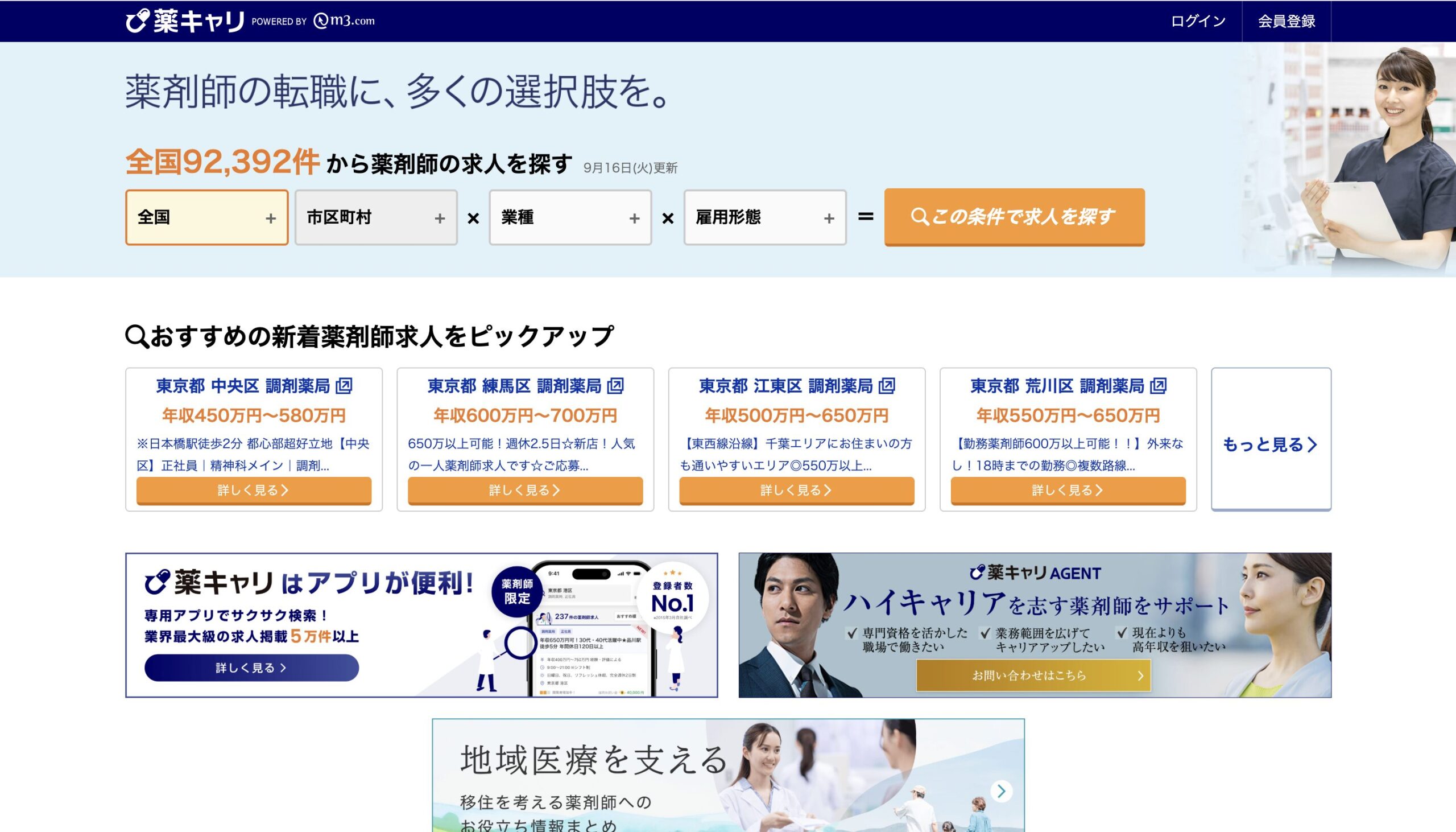Click 詳しく見る on the 中央区 job card
The image size is (1456, 832).
(254, 491)
